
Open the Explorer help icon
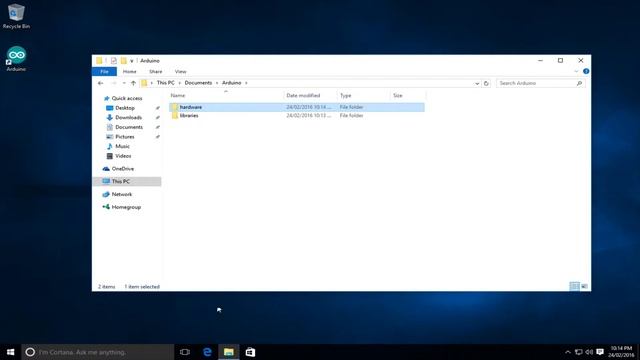click(586, 71)
